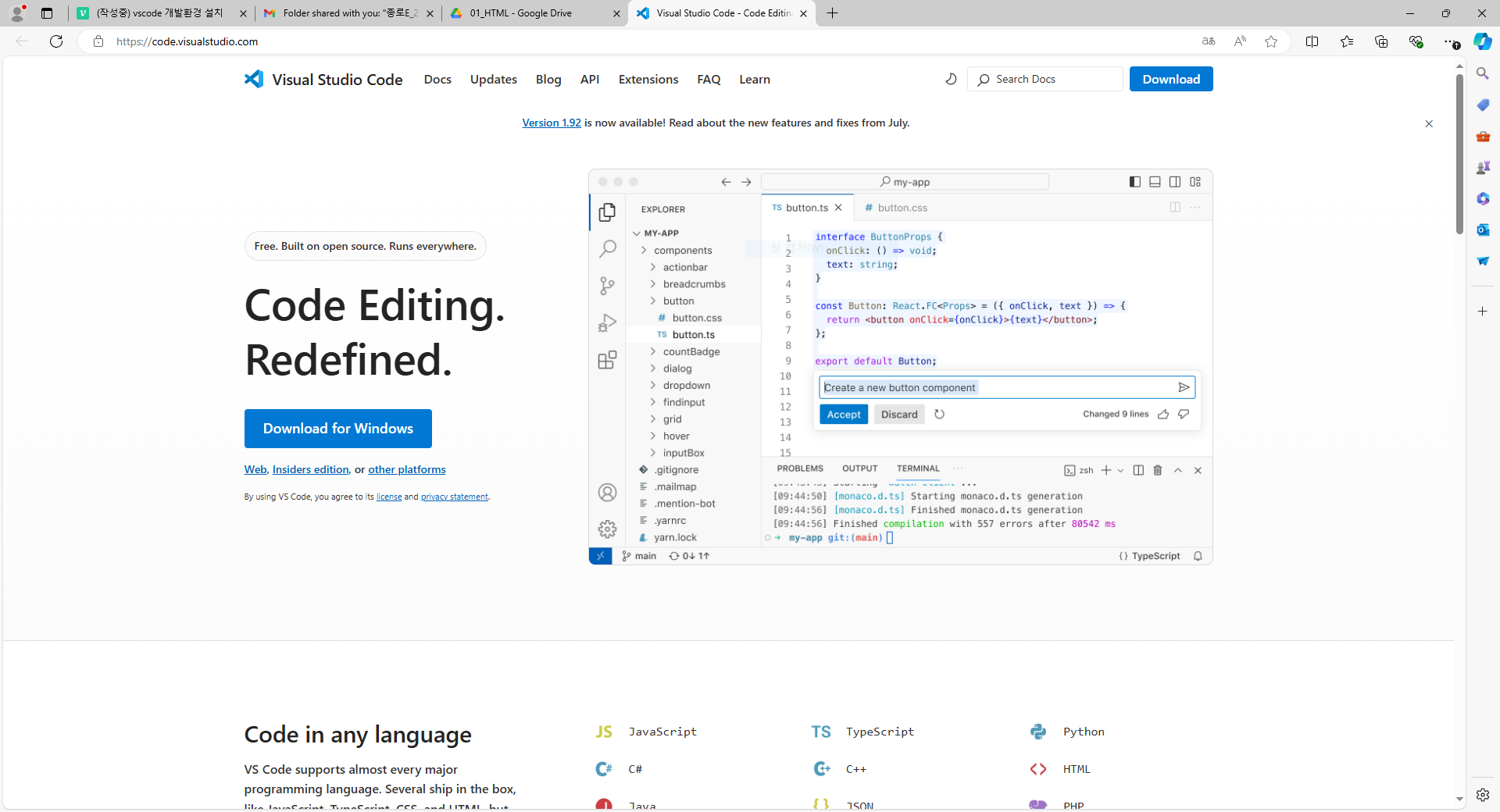This screenshot has height=812, width=1500.
Task: Open the Docs navigation item
Action: click(437, 79)
